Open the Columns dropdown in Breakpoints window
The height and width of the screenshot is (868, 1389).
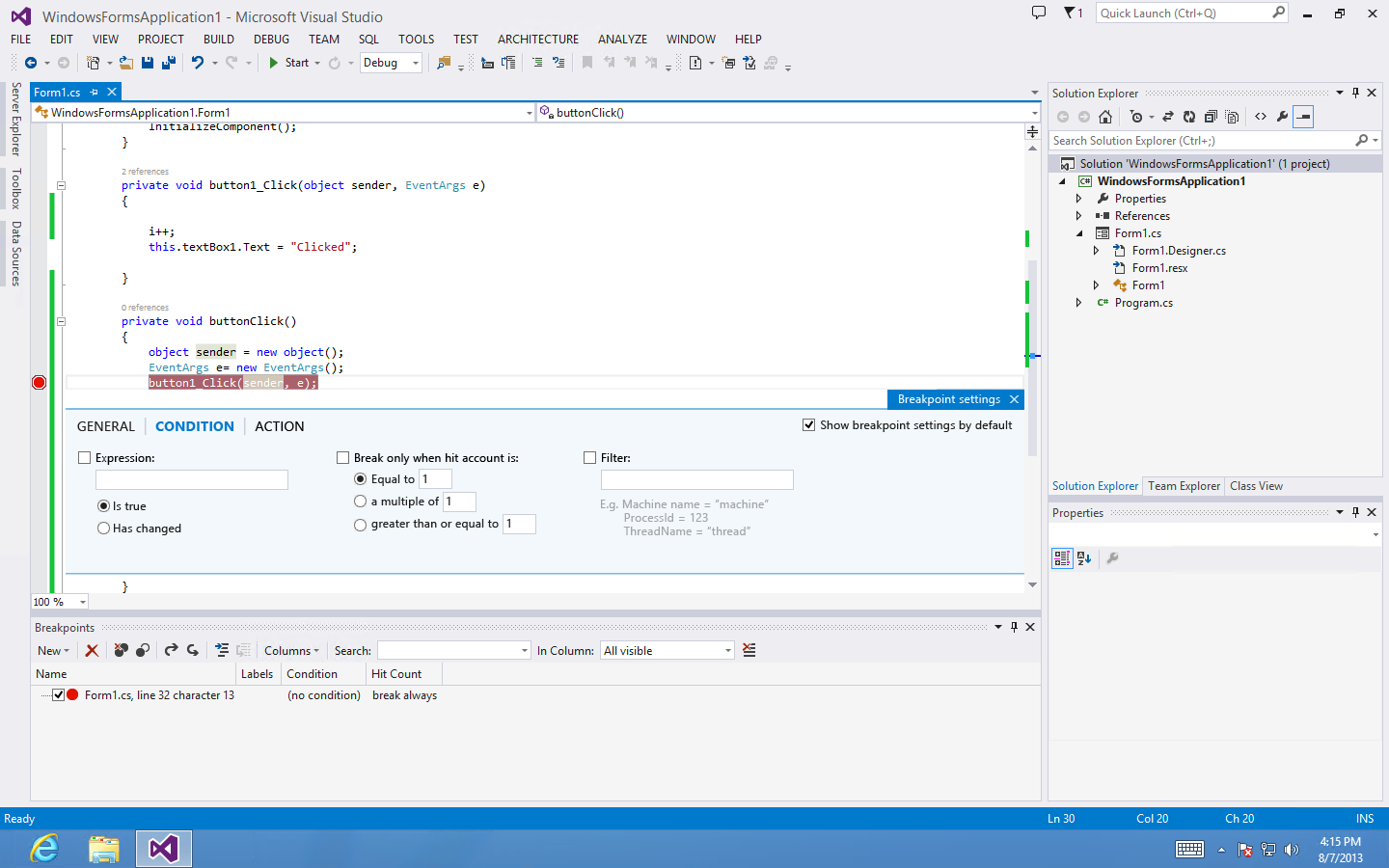[290, 651]
